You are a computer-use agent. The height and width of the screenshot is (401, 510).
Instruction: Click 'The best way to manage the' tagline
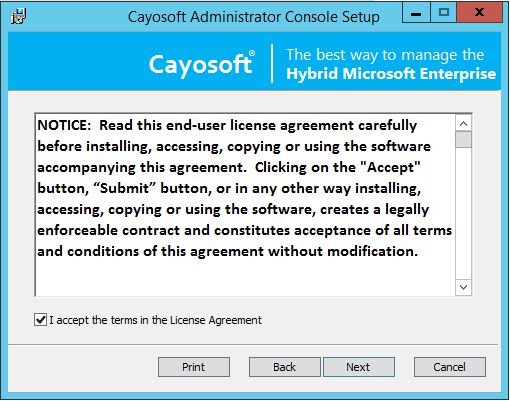pyautogui.click(x=385, y=55)
